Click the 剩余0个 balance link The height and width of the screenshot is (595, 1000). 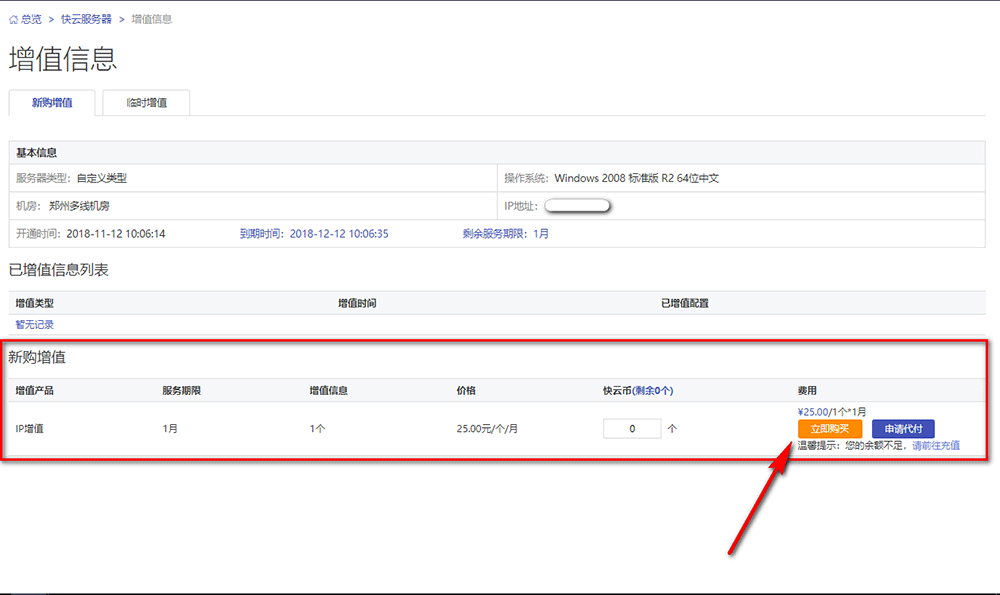click(x=652, y=391)
